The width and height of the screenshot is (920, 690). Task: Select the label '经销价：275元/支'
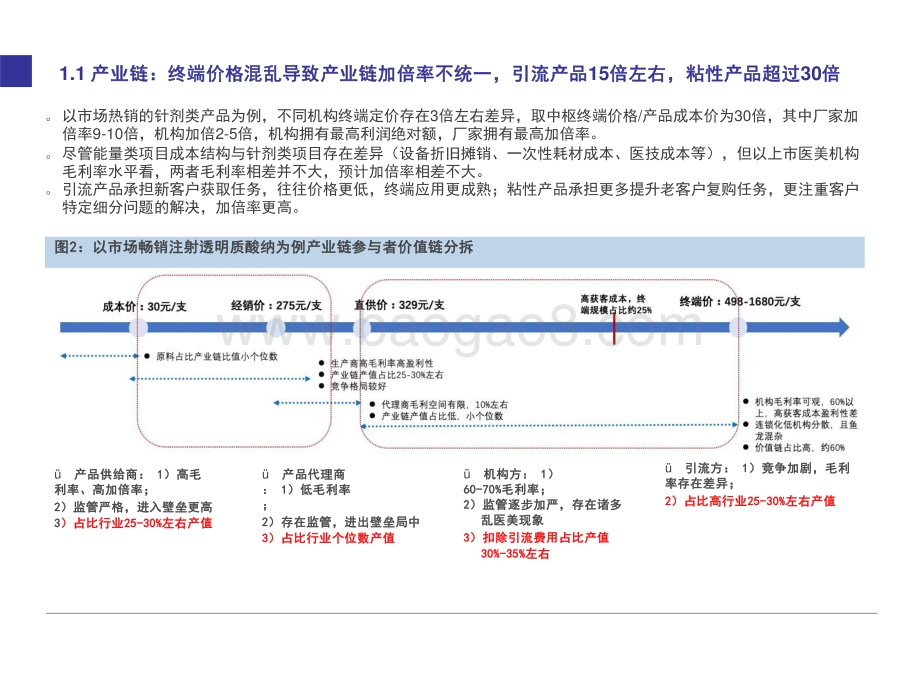(276, 305)
